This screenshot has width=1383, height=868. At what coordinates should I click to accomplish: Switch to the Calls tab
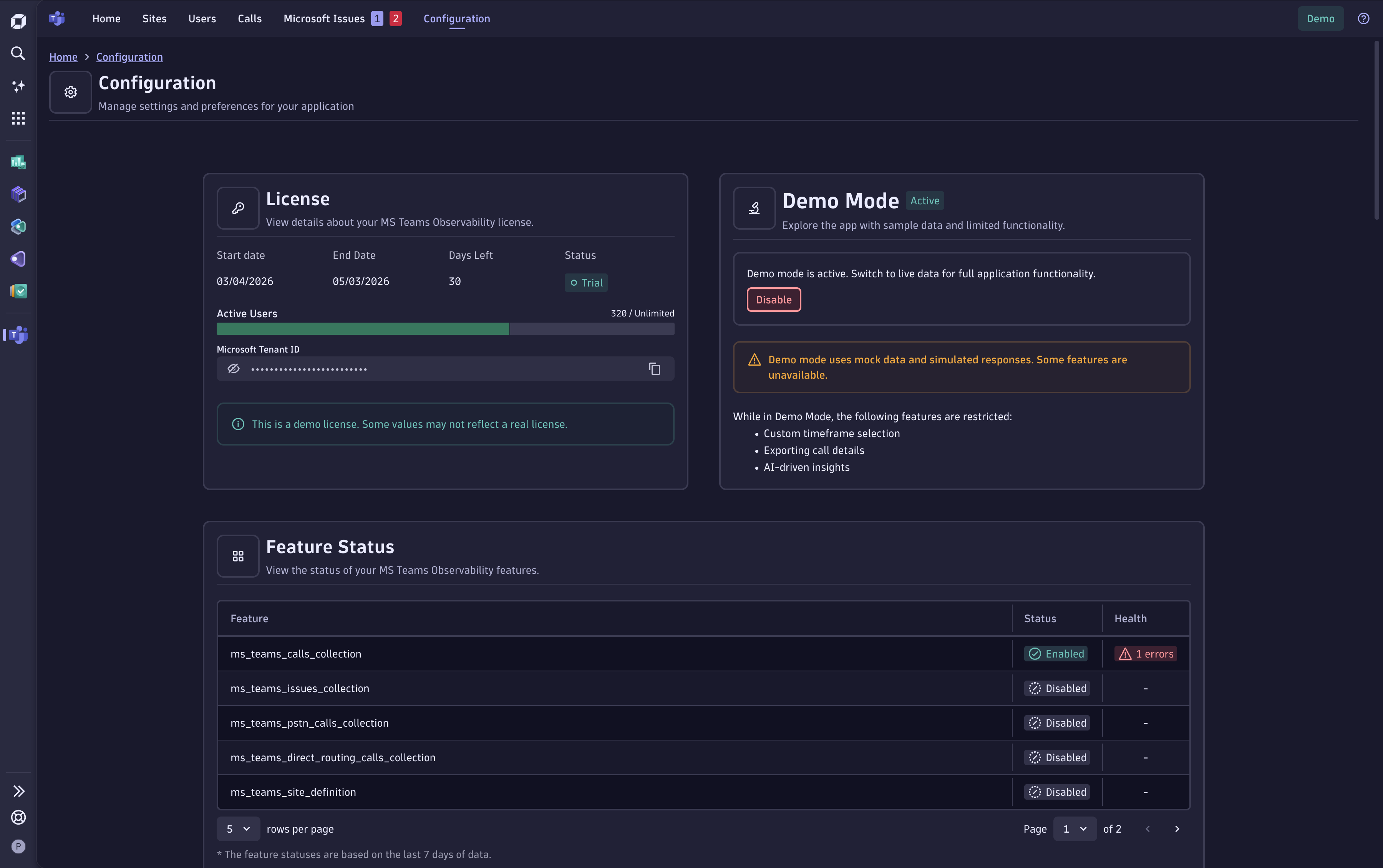click(250, 18)
